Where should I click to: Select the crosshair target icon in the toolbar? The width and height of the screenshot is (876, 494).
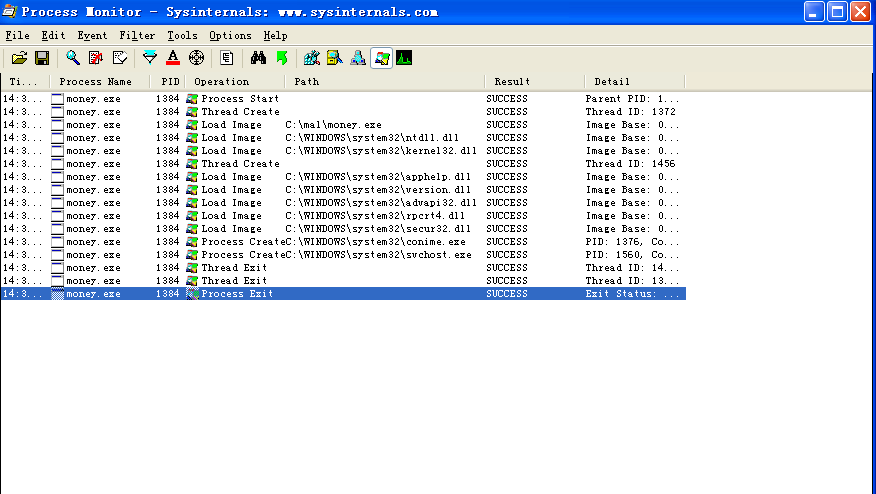point(197,58)
